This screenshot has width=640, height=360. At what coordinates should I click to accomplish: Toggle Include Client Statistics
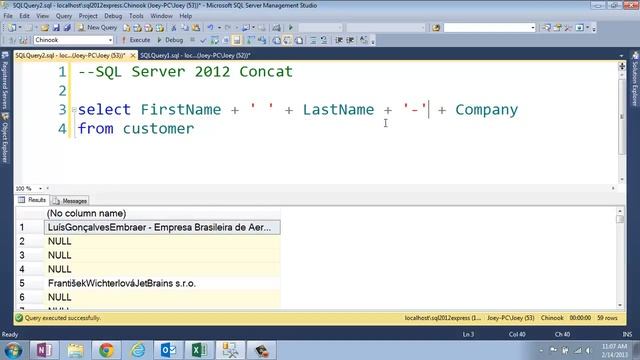262,40
